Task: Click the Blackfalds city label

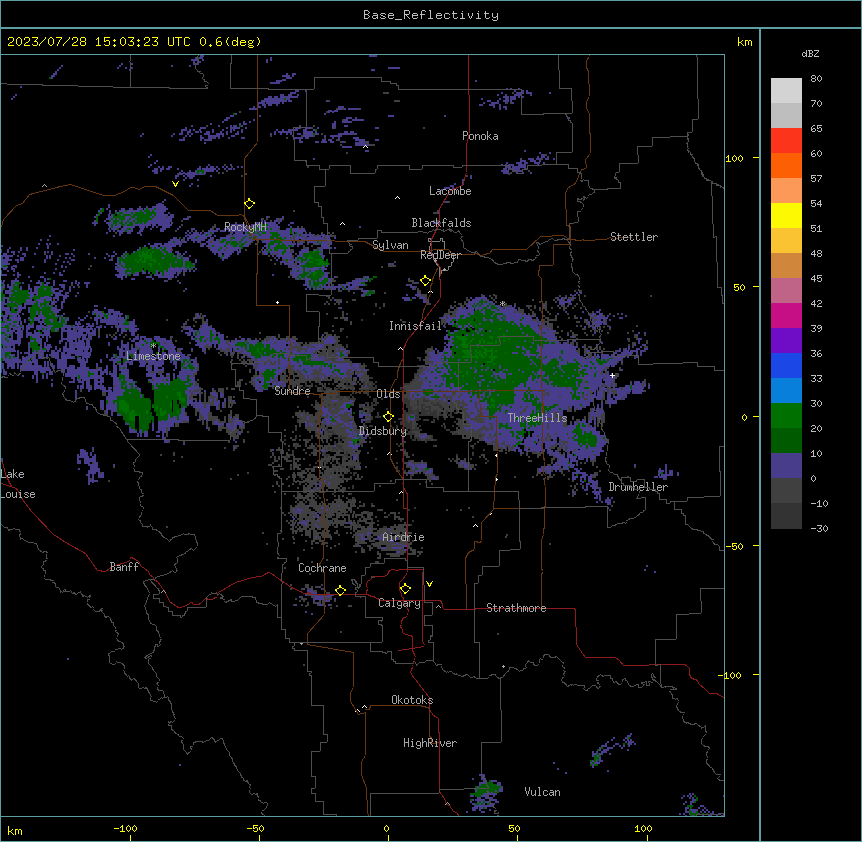Action: [x=441, y=223]
